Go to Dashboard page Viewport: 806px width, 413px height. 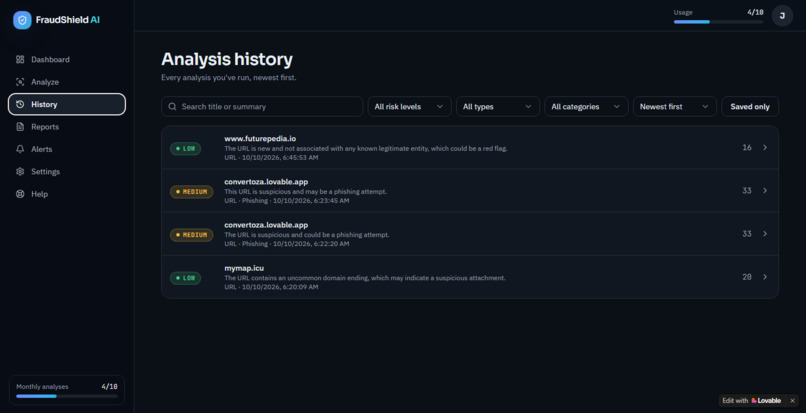coord(67,60)
